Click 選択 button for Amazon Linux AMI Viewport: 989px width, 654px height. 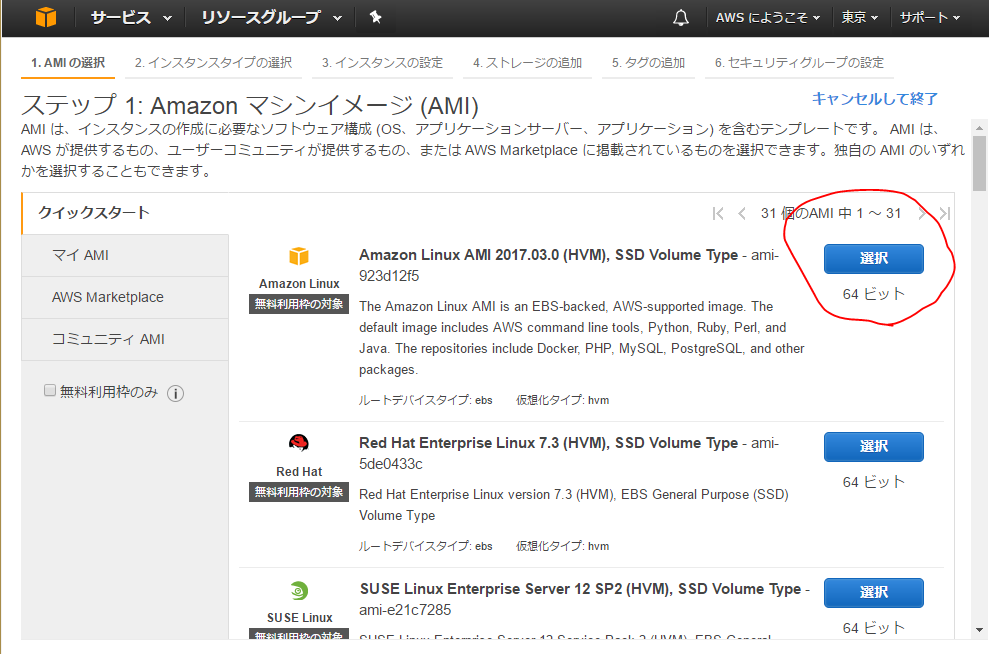point(874,259)
